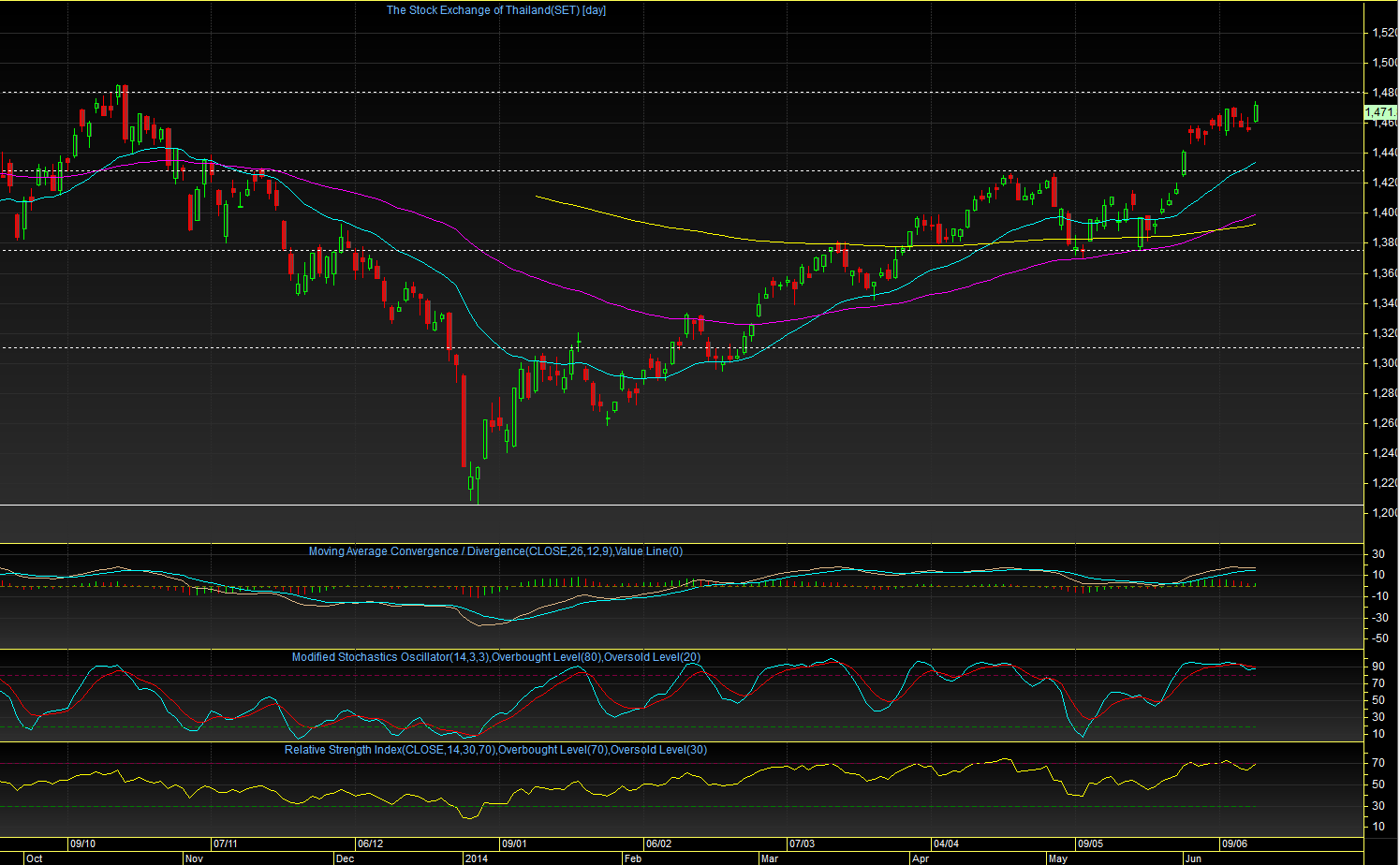Click the 1,380 price axis label
1400x865 pixels.
(x=1385, y=242)
